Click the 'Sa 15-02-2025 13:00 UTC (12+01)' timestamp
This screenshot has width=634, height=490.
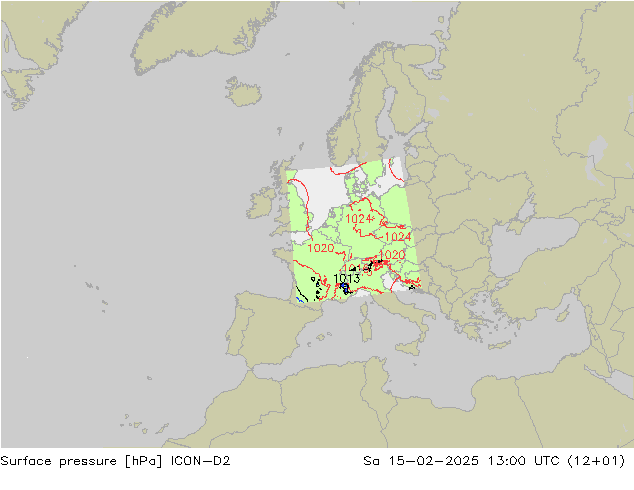pyautogui.click(x=494, y=461)
